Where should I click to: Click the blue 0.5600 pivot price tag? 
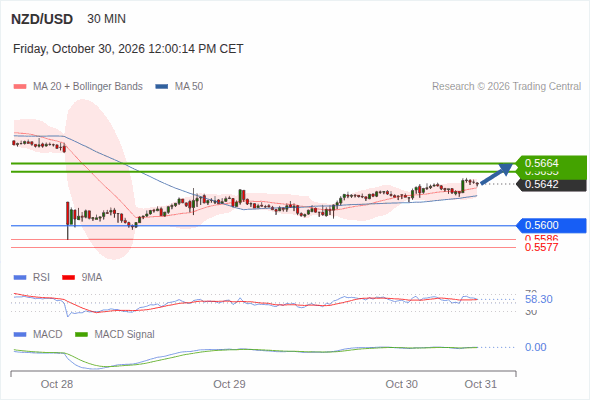coord(551,225)
